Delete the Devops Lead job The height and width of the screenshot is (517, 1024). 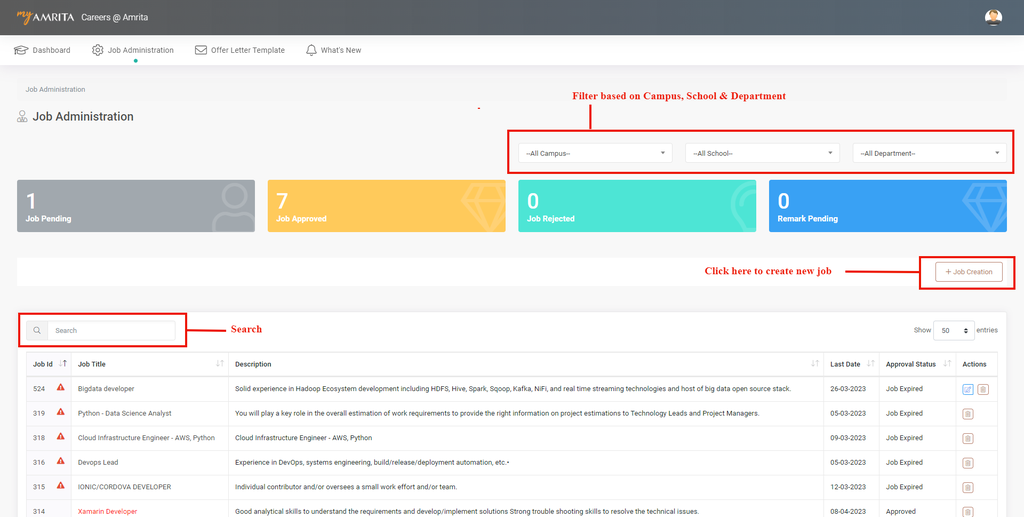click(x=967, y=462)
